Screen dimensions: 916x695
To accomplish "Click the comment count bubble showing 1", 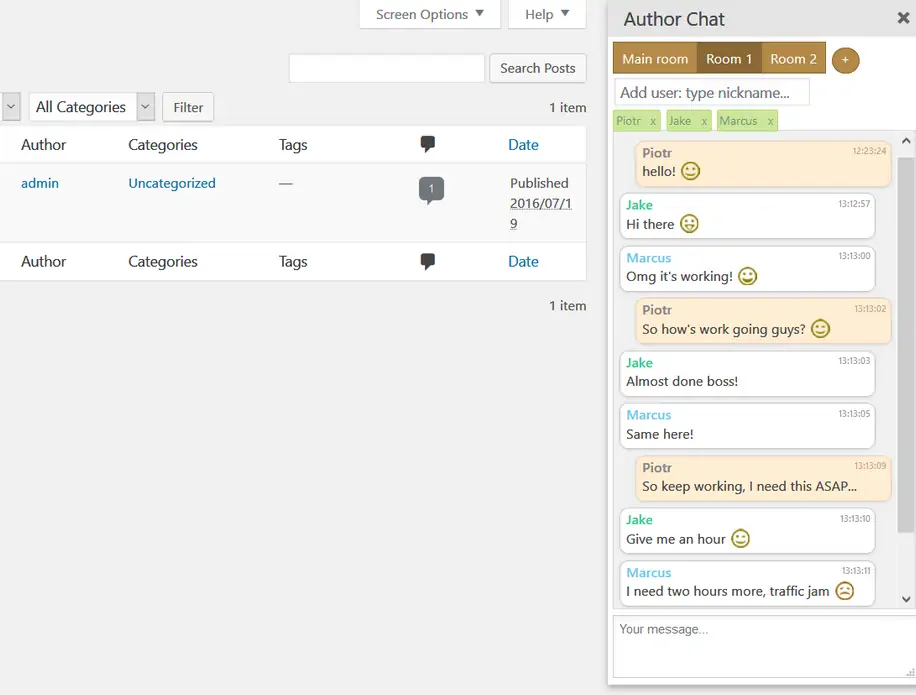I will point(431,188).
